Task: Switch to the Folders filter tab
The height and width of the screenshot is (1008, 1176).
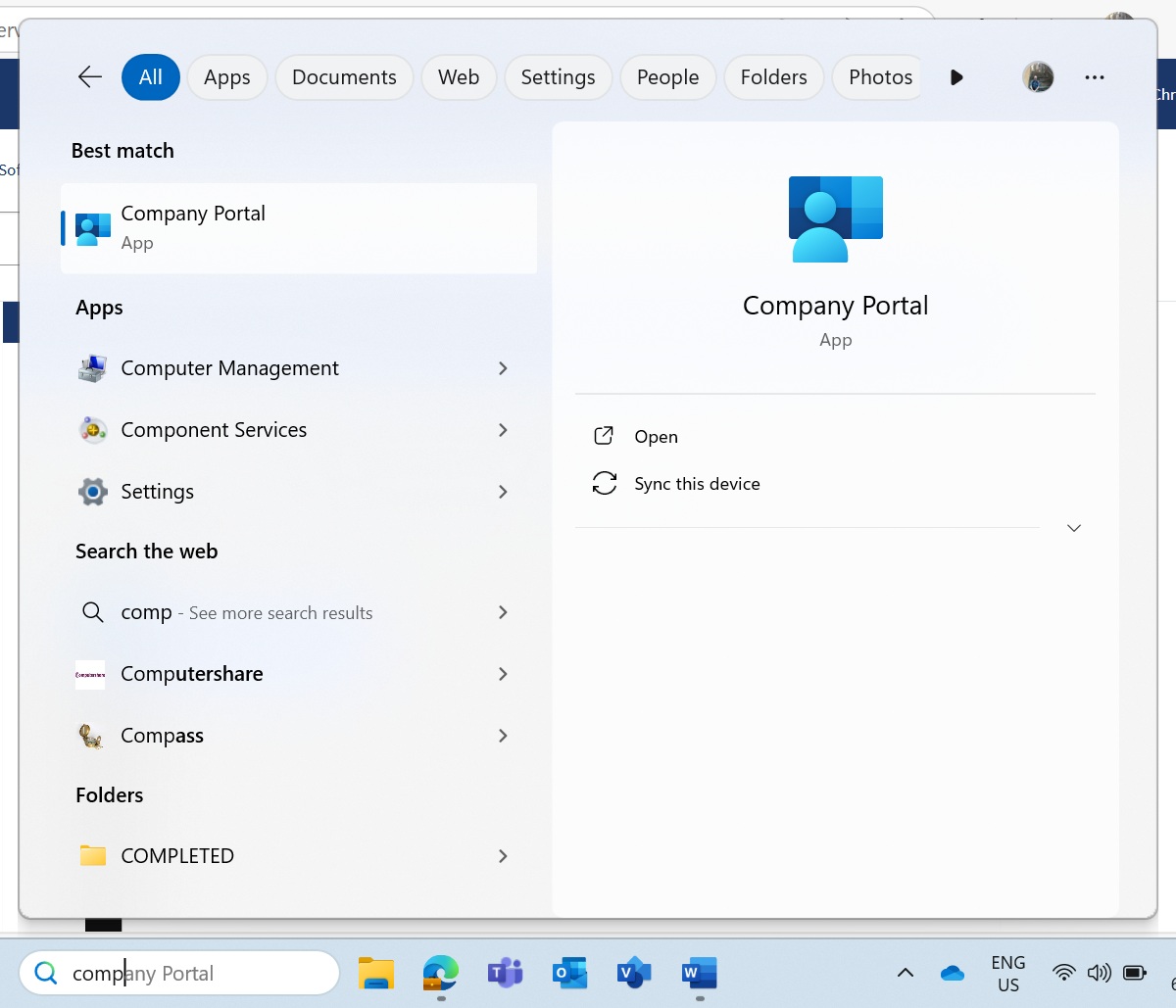Action: pyautogui.click(x=773, y=77)
